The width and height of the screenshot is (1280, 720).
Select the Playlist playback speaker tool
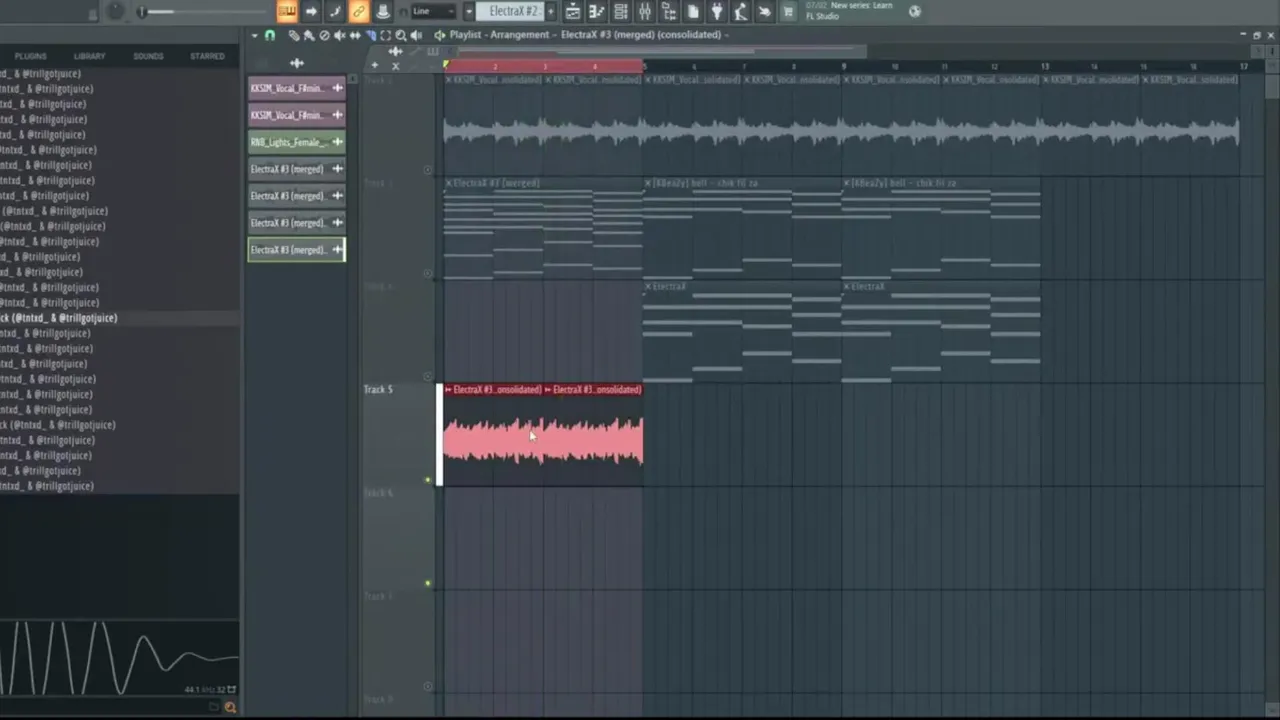pos(416,35)
